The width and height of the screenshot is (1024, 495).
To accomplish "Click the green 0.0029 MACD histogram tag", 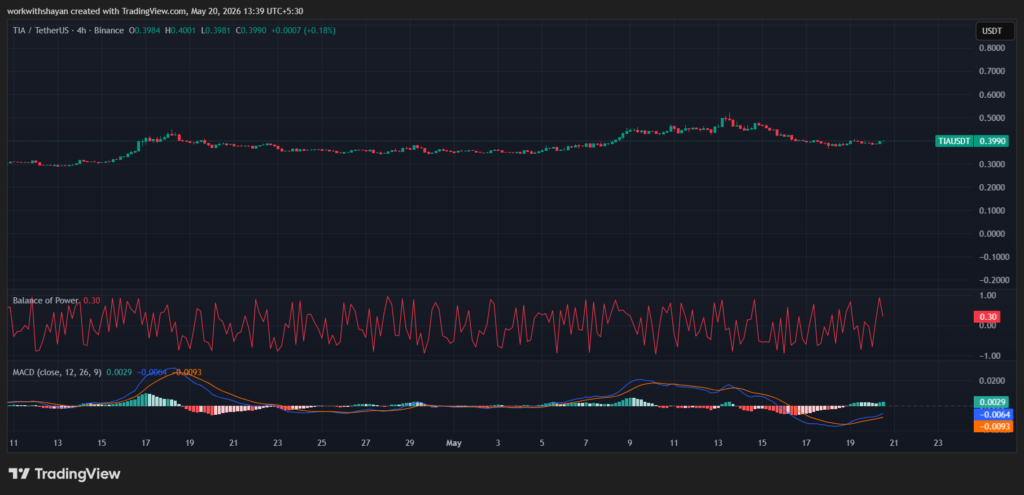I will point(991,402).
